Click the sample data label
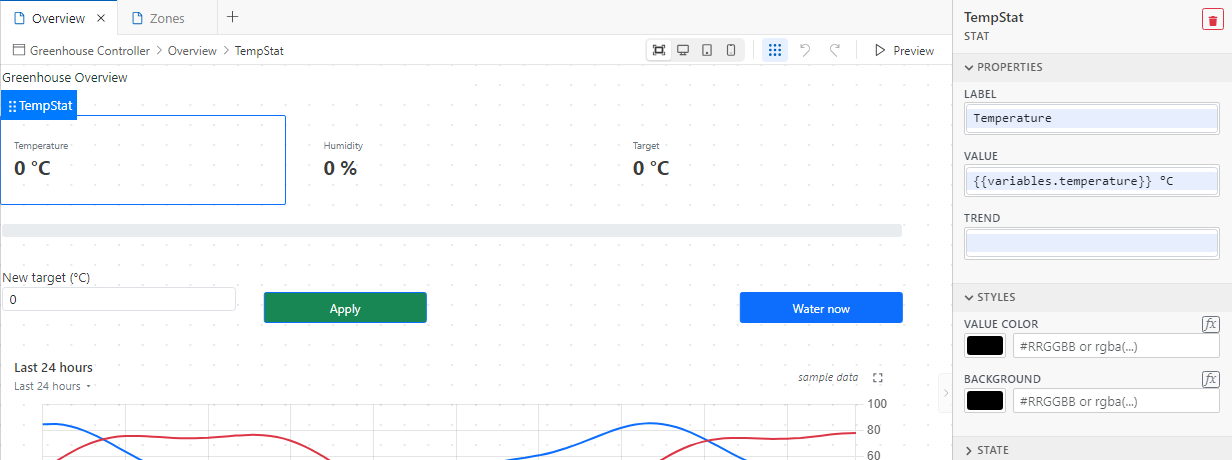 828,377
